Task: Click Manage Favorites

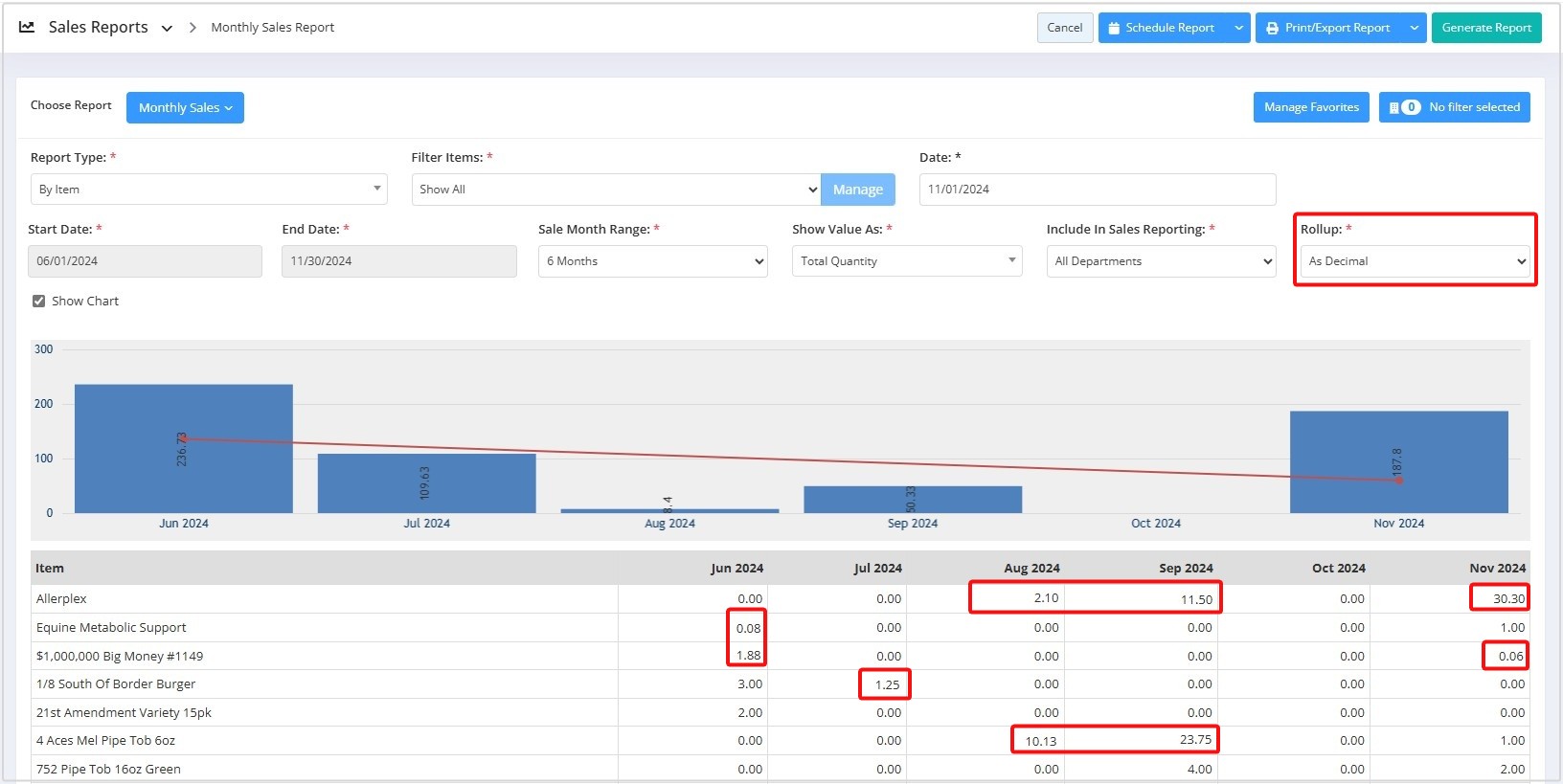Action: 1311,107
